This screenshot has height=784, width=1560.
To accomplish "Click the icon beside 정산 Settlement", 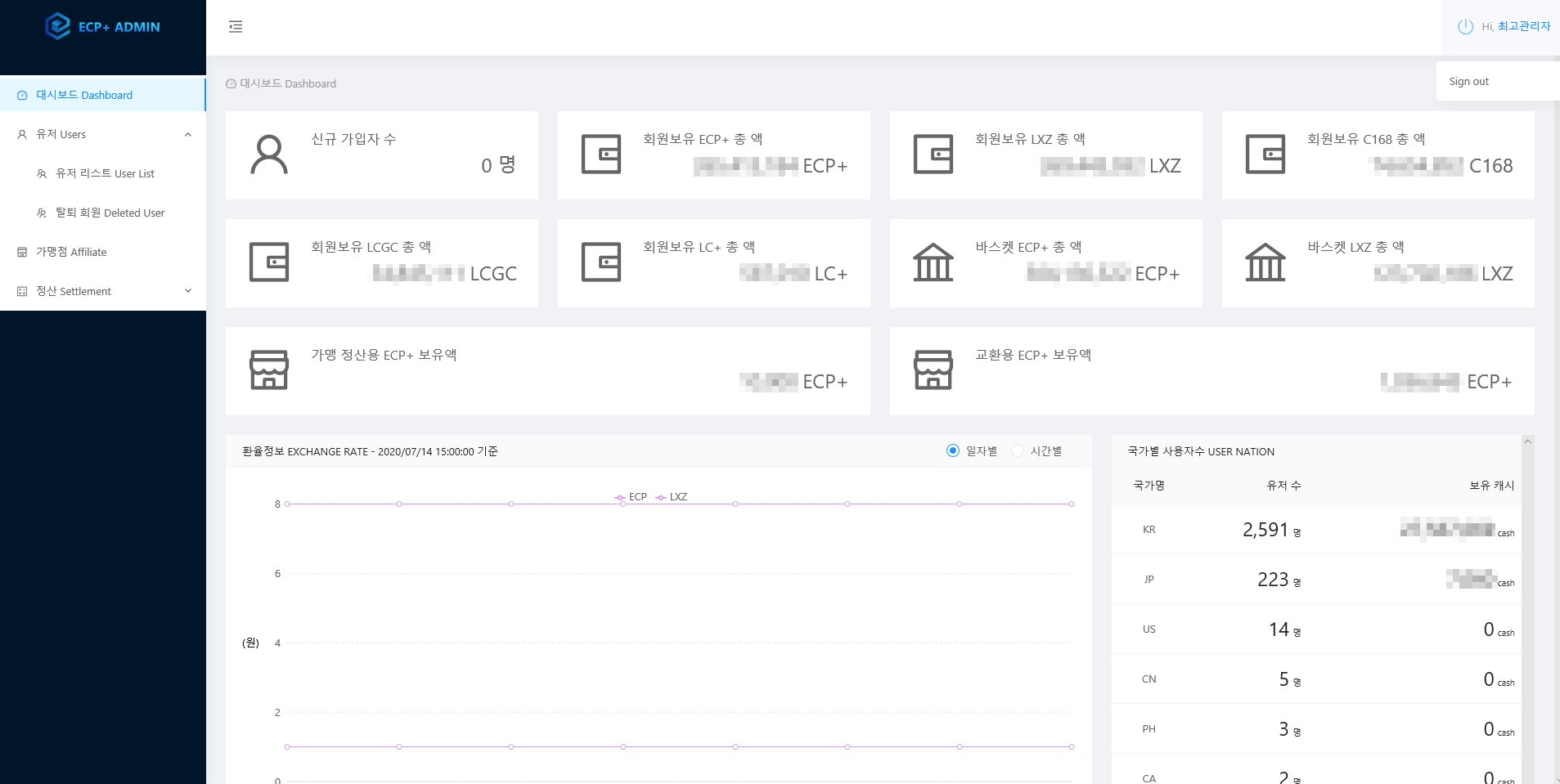I will coord(22,292).
